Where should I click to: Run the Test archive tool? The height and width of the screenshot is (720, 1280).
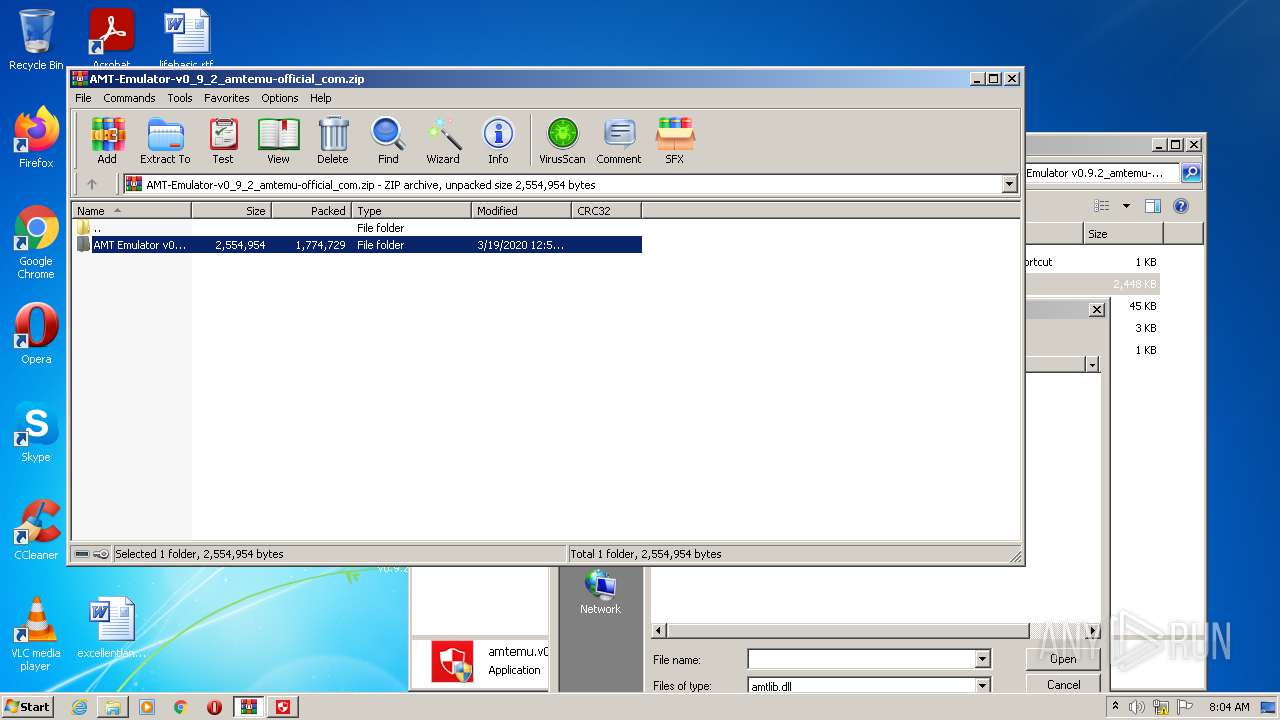[223, 141]
